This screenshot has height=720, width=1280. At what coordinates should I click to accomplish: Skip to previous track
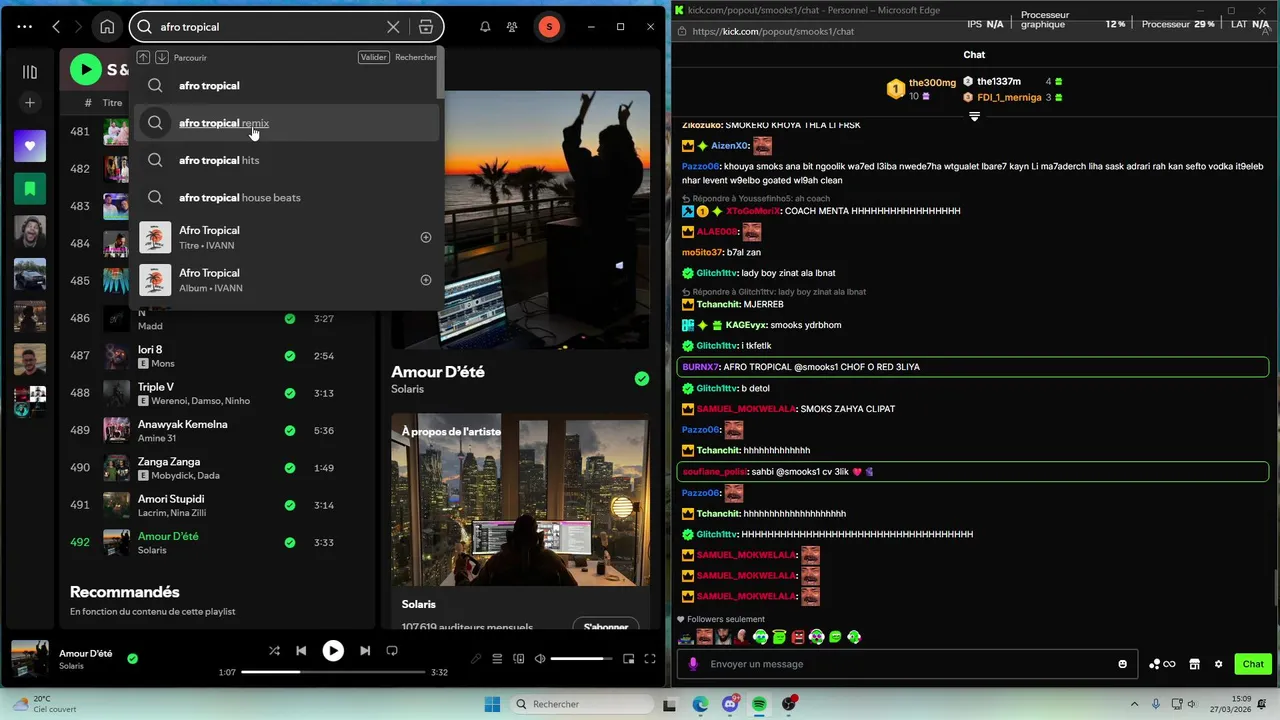301,651
